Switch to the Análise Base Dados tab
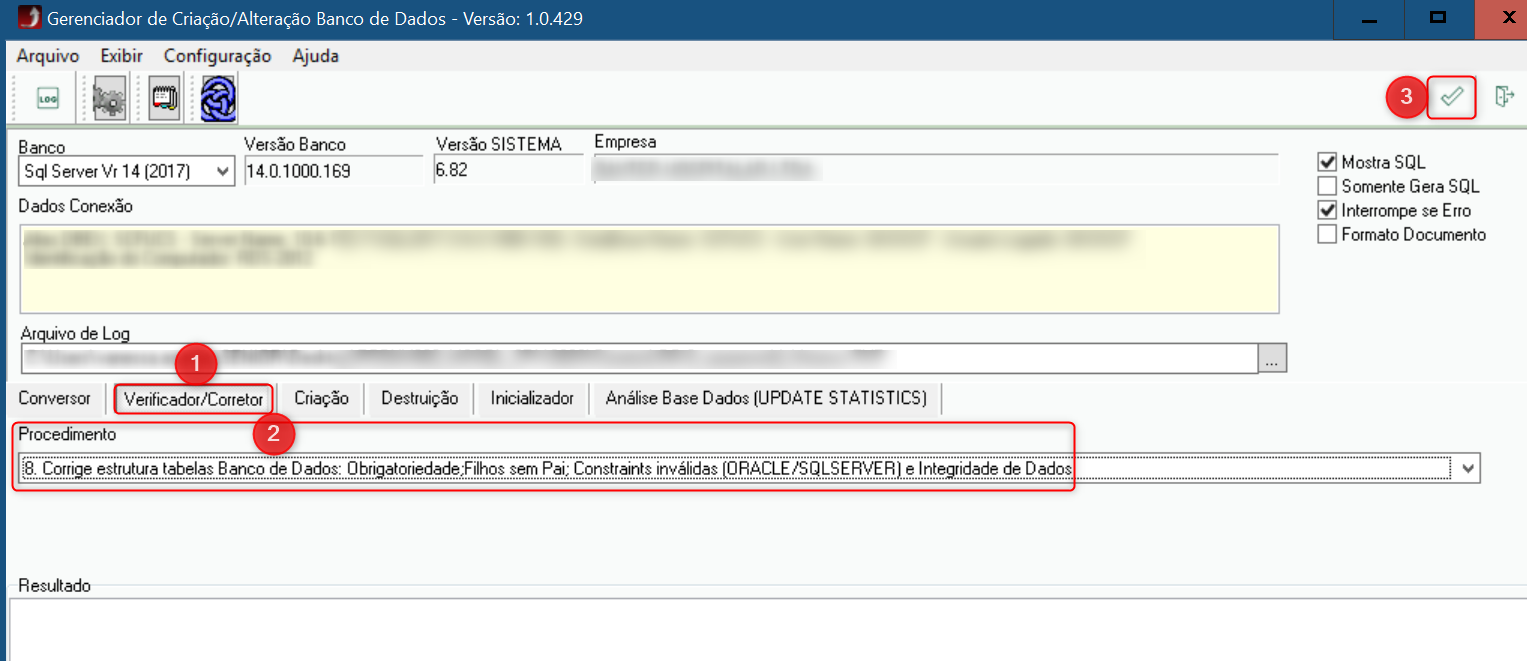 pyautogui.click(x=766, y=398)
